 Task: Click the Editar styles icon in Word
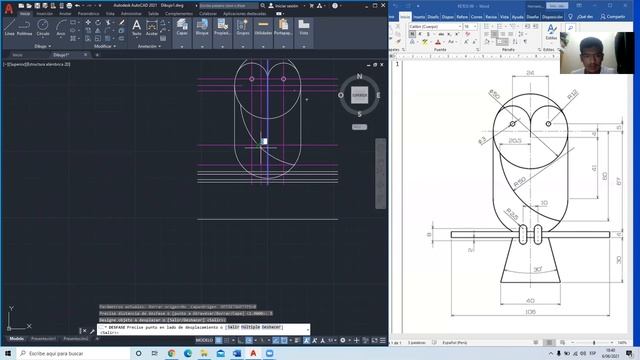click(x=551, y=32)
